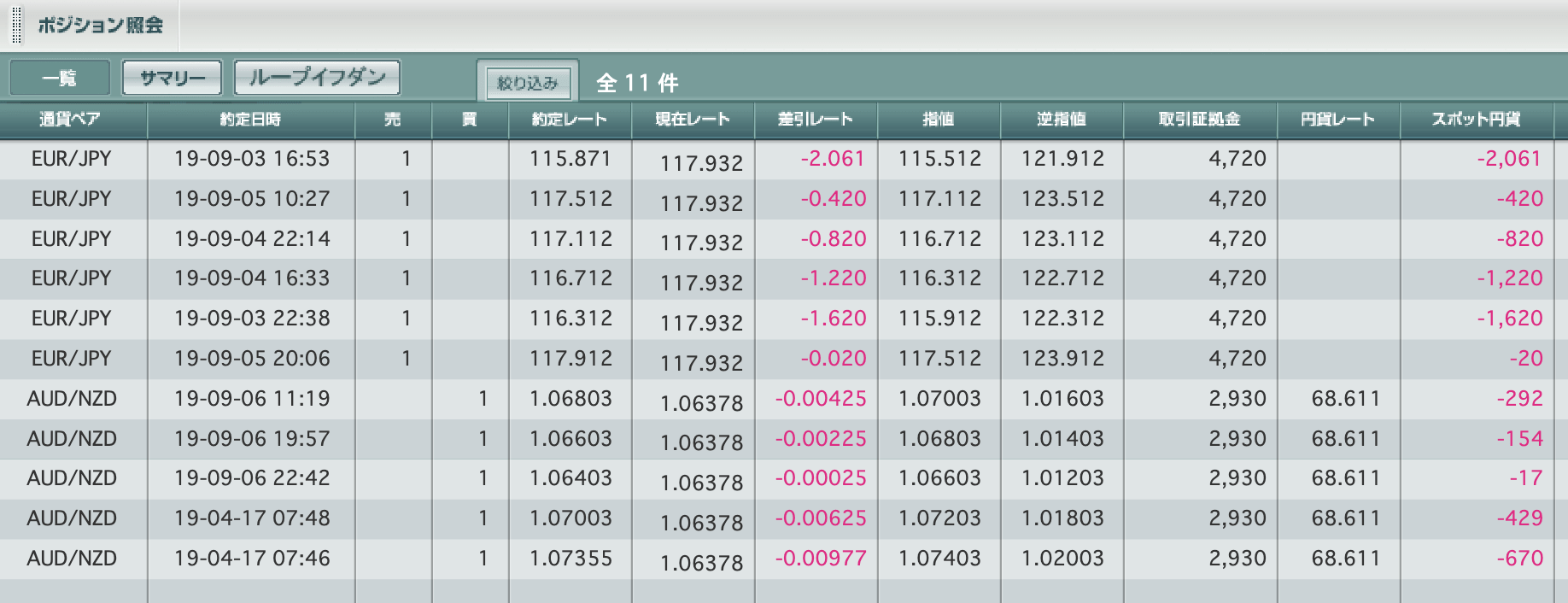
Task: Click the 現在レート column header
Action: (693, 120)
